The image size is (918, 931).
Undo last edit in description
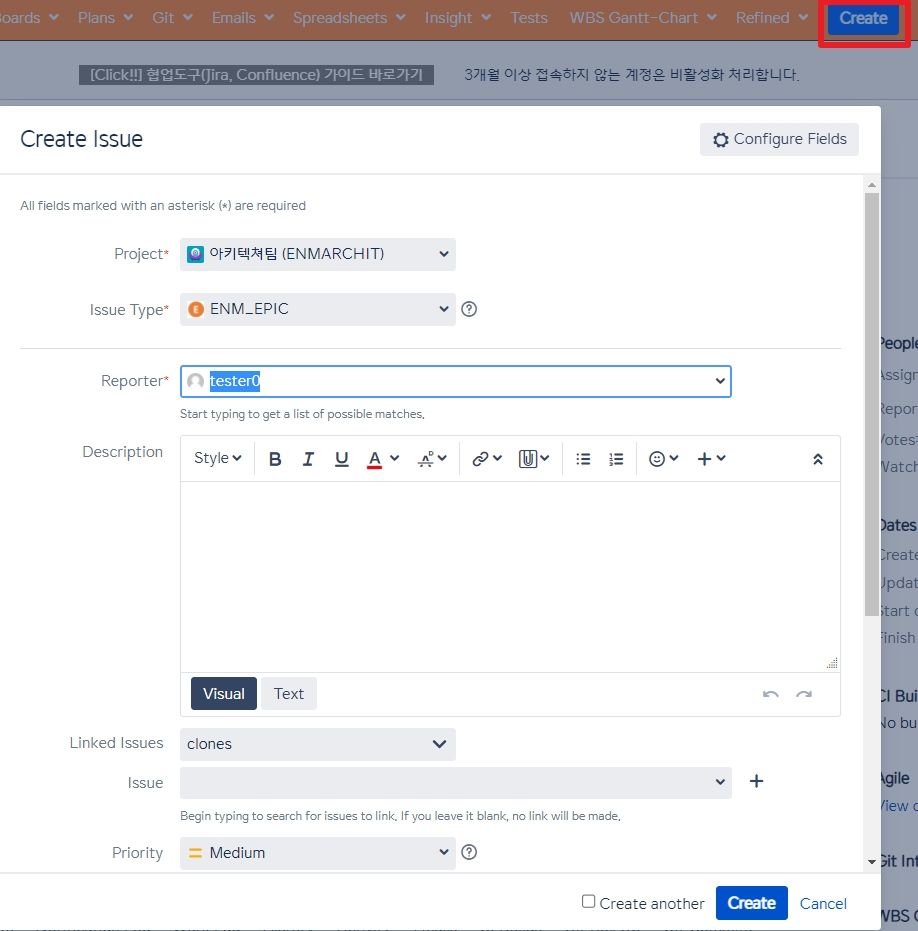(x=771, y=694)
